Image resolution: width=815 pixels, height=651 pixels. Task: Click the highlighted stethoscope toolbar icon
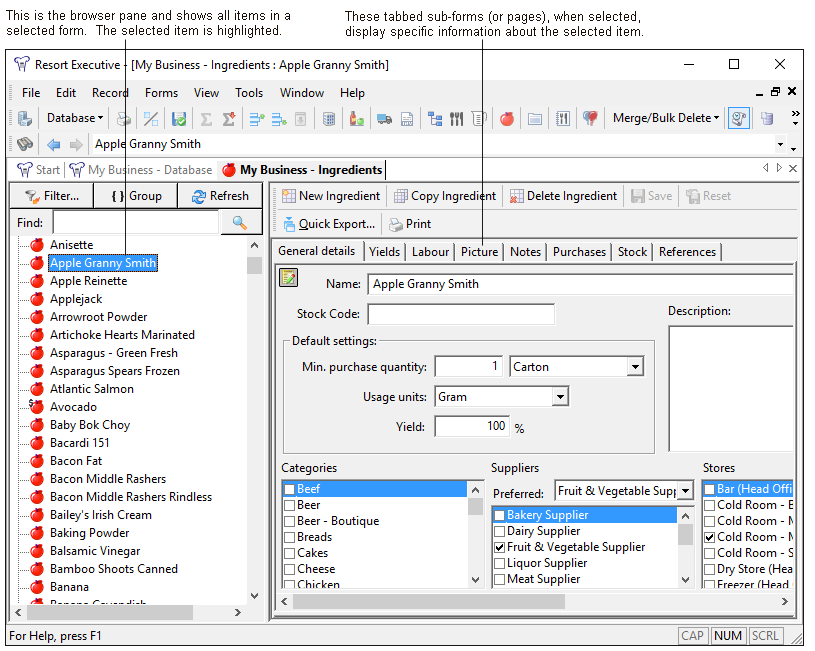click(x=739, y=119)
